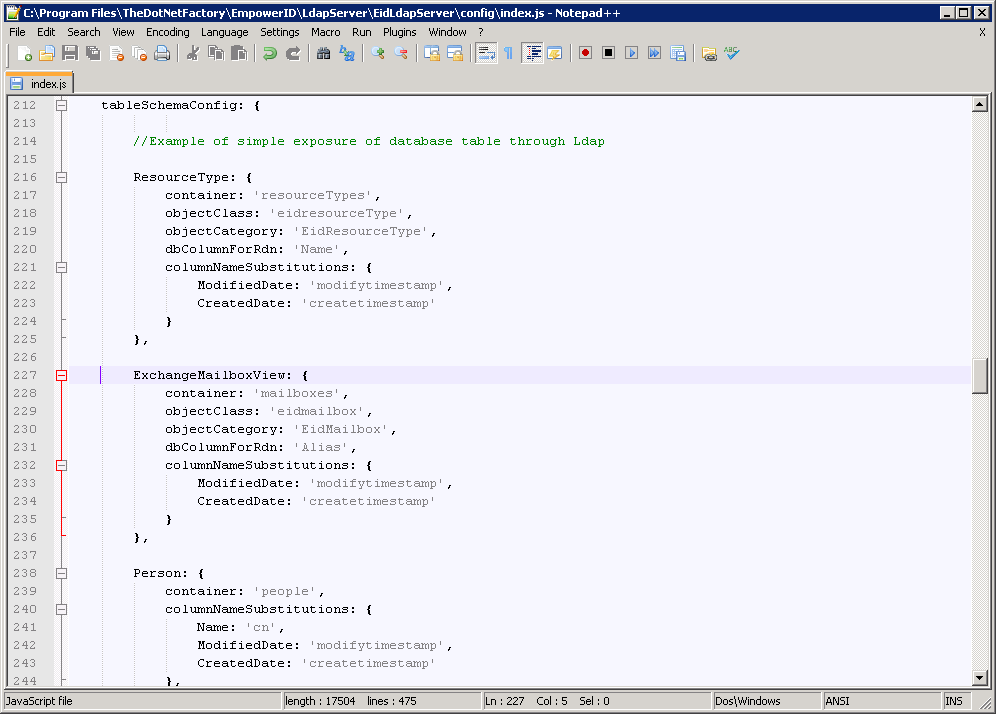Toggle Word Wrap in the toolbar
996x714 pixels.
coord(486,53)
